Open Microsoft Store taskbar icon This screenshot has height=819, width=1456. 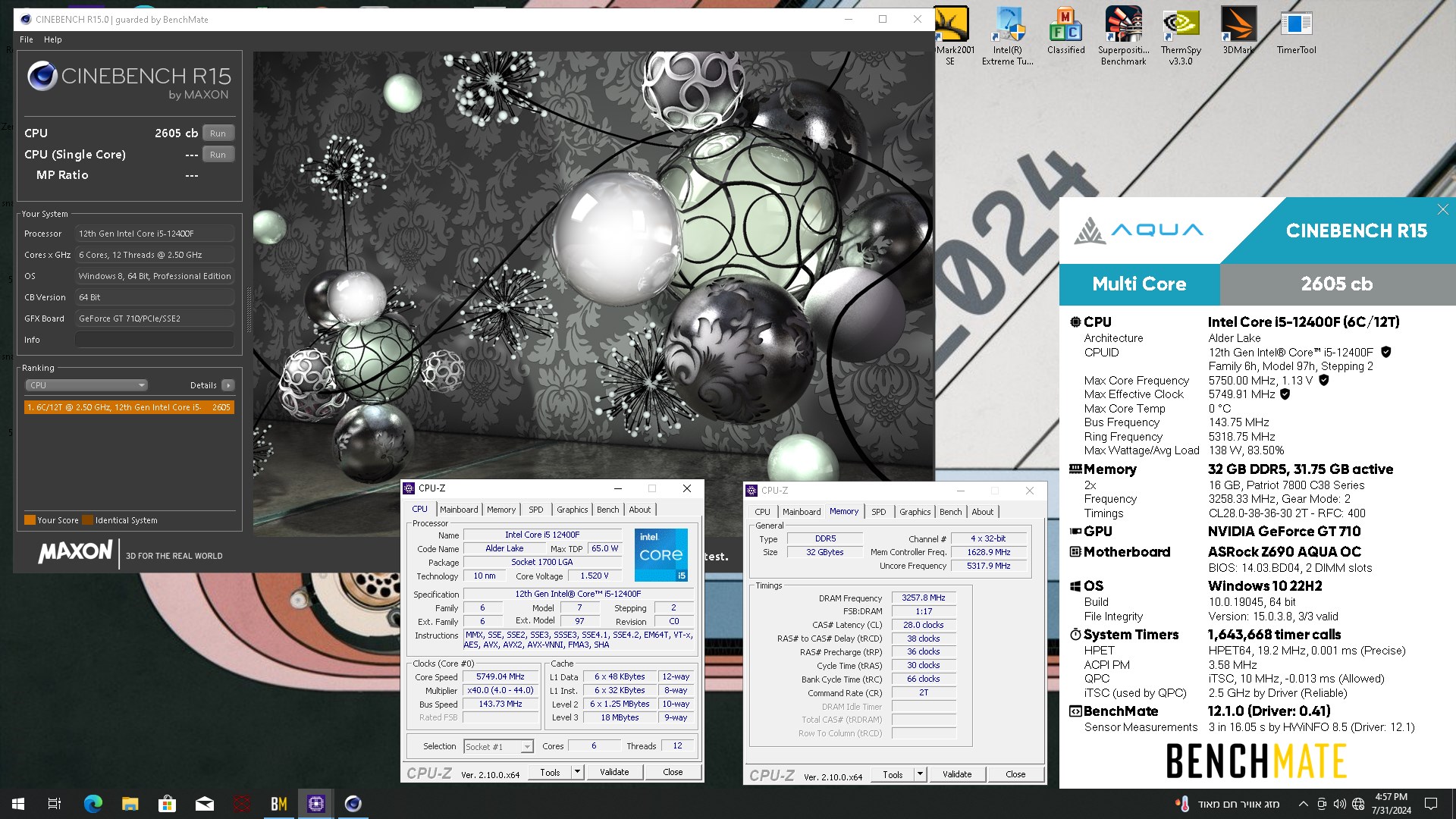(167, 804)
